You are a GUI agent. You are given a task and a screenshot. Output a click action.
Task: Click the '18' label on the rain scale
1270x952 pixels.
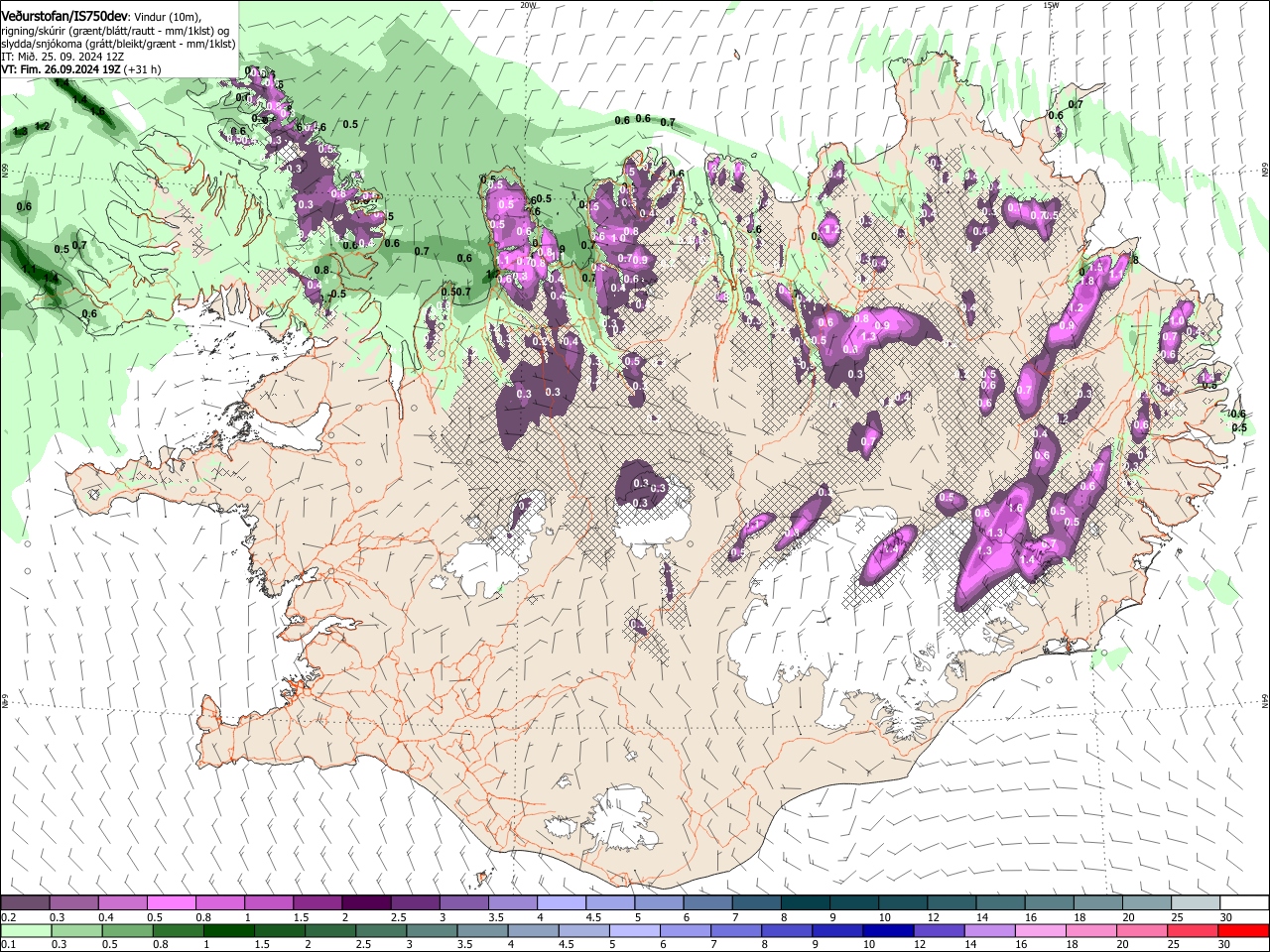1072,944
